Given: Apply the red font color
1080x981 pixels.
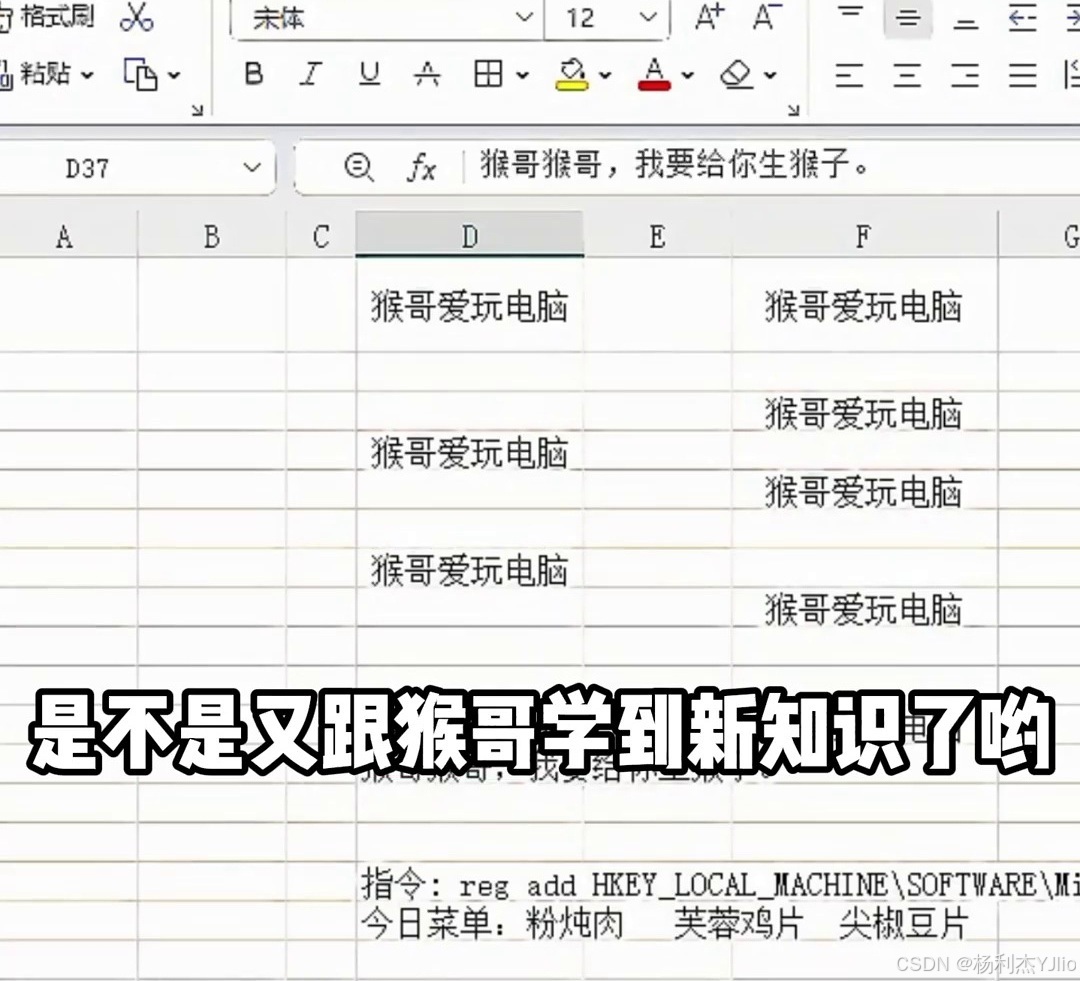Looking at the screenshot, I should (654, 74).
